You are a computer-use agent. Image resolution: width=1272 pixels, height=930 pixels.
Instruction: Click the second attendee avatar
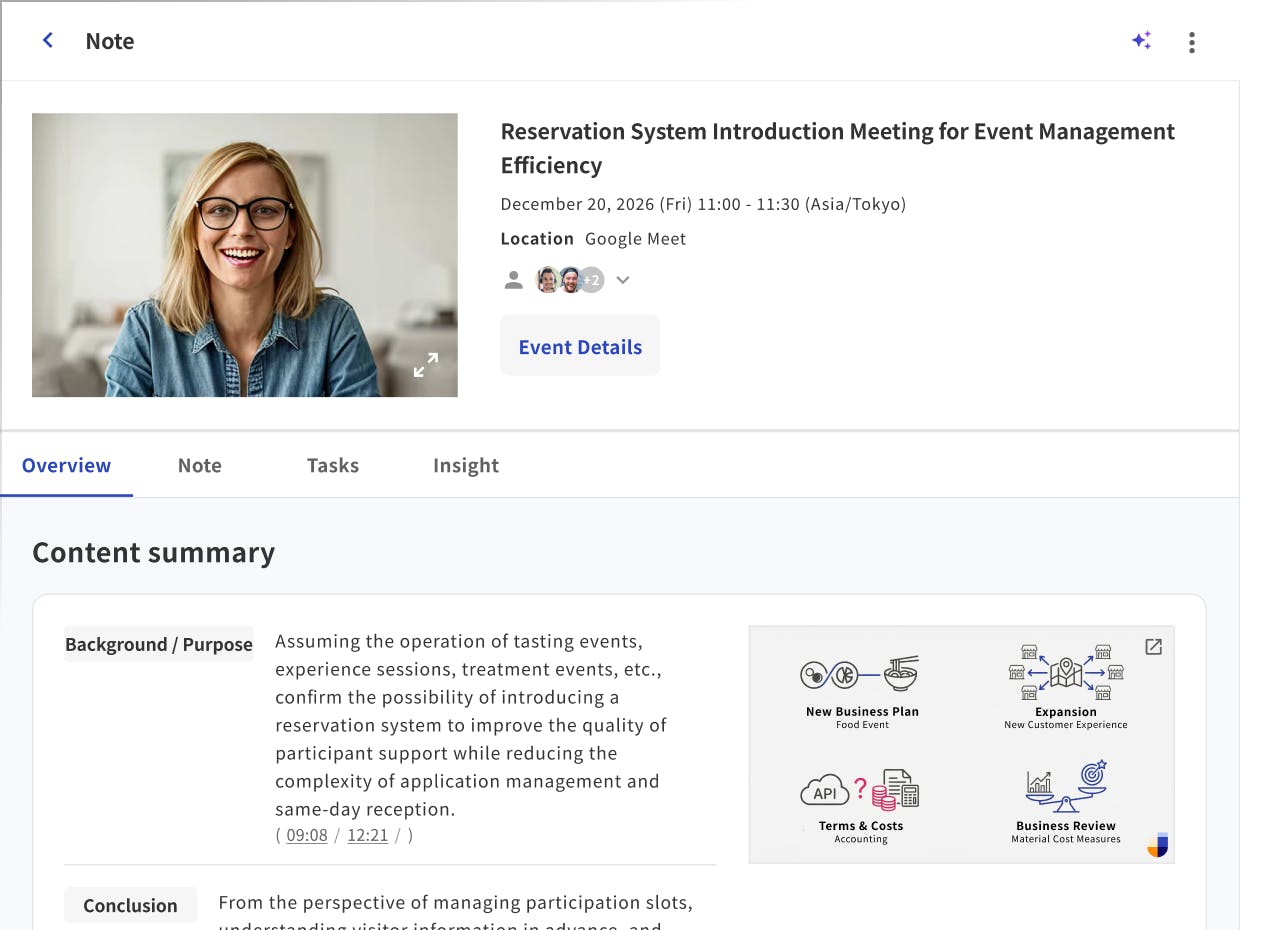pyautogui.click(x=570, y=280)
